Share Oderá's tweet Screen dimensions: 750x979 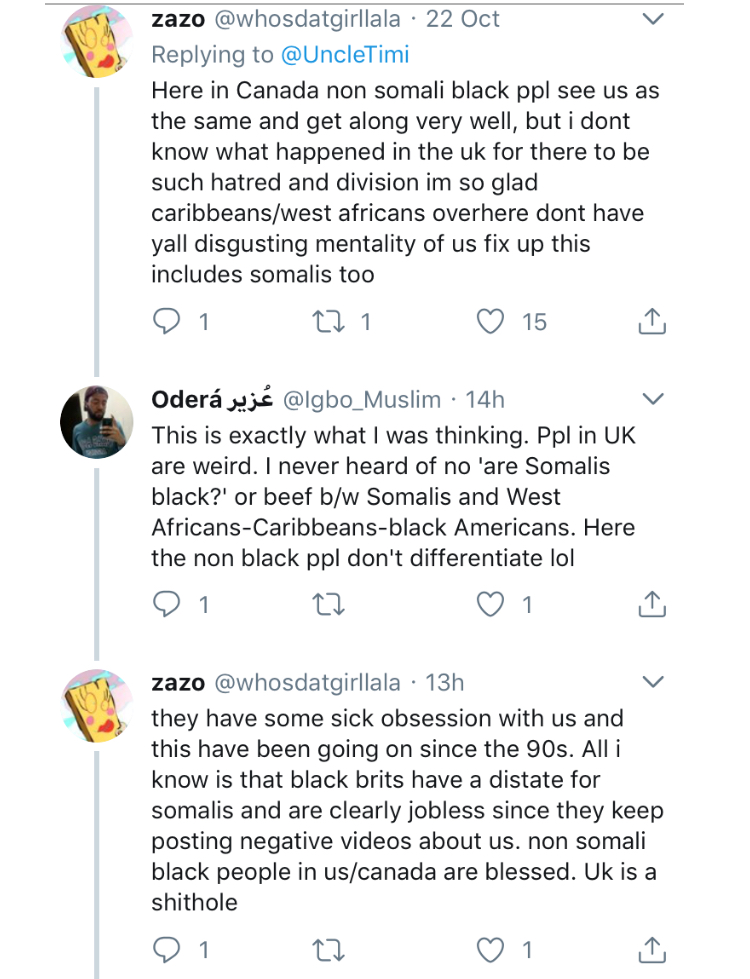pyautogui.click(x=651, y=605)
